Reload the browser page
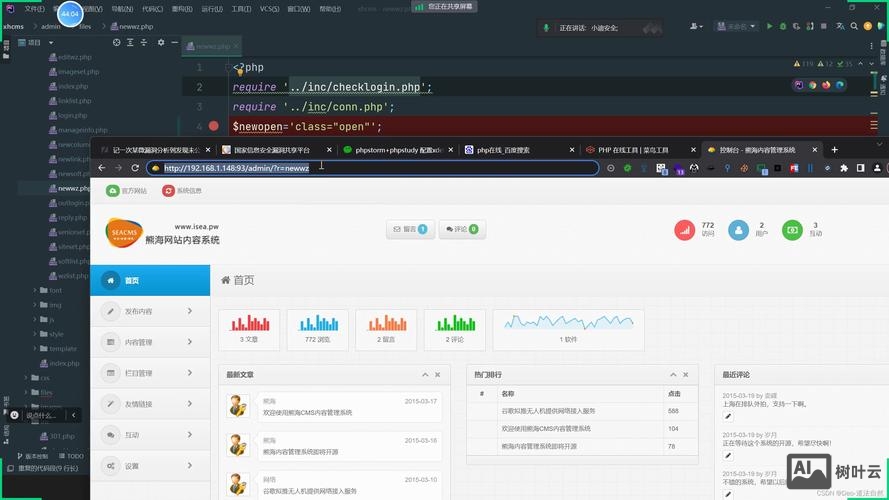Screen dimensions: 889x500 (135, 168)
